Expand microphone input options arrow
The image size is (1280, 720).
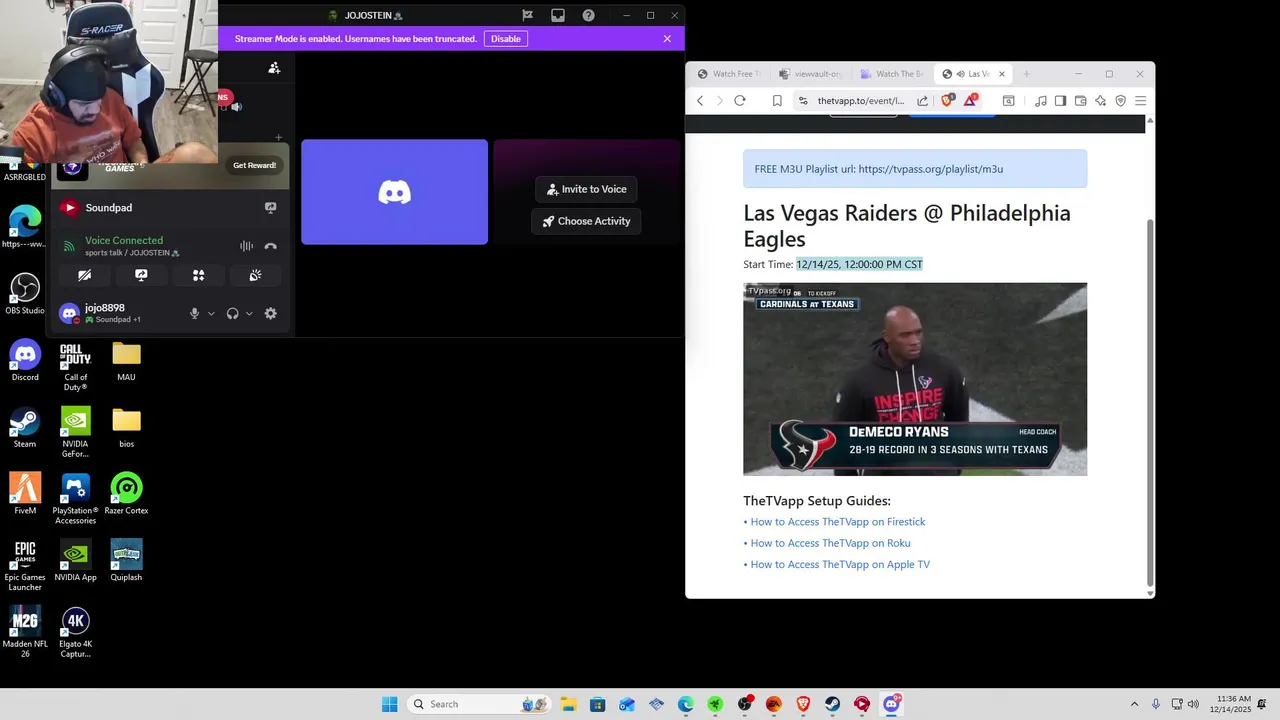pyautogui.click(x=211, y=313)
